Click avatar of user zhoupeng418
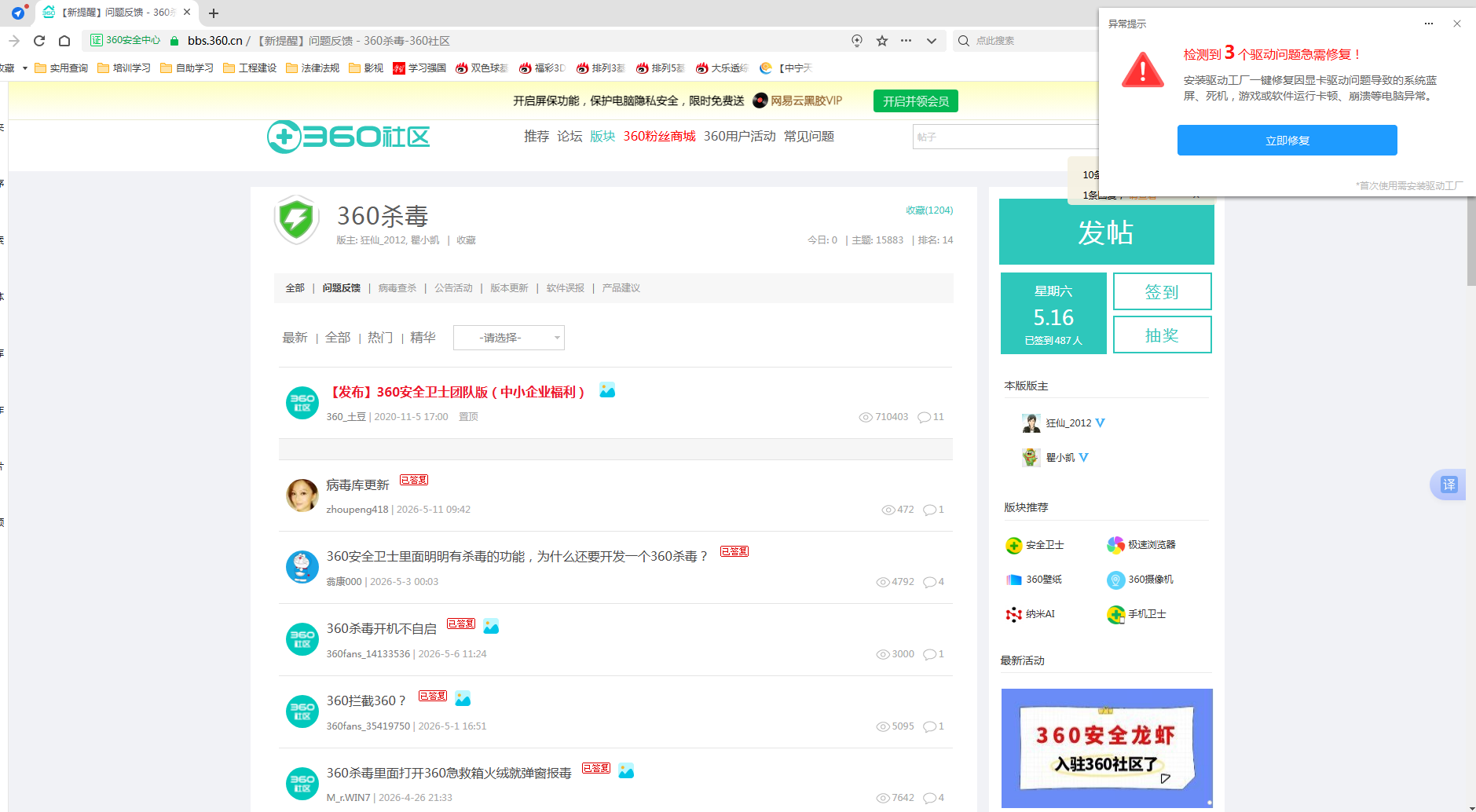 (x=302, y=496)
